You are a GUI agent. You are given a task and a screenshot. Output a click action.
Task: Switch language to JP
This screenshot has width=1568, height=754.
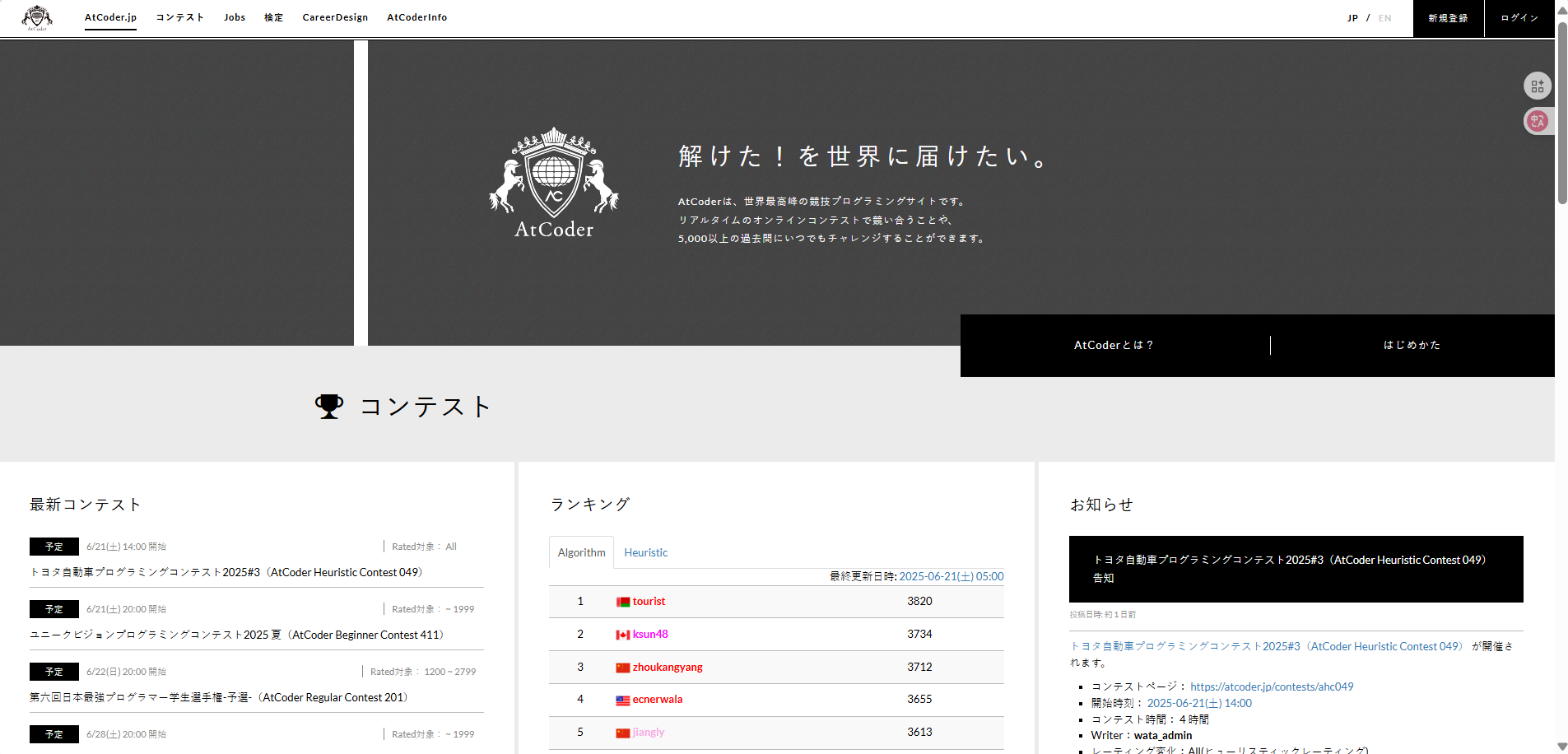[1352, 18]
